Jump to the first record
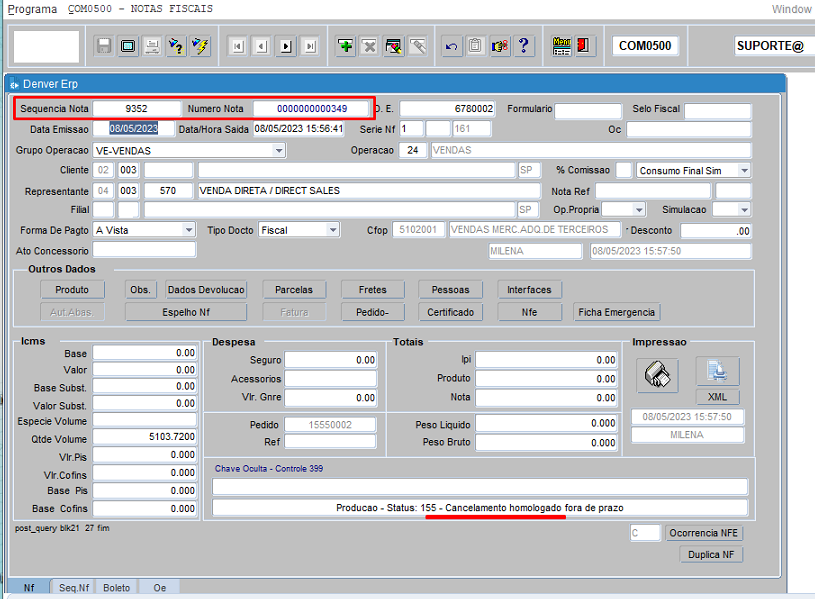 (236, 46)
